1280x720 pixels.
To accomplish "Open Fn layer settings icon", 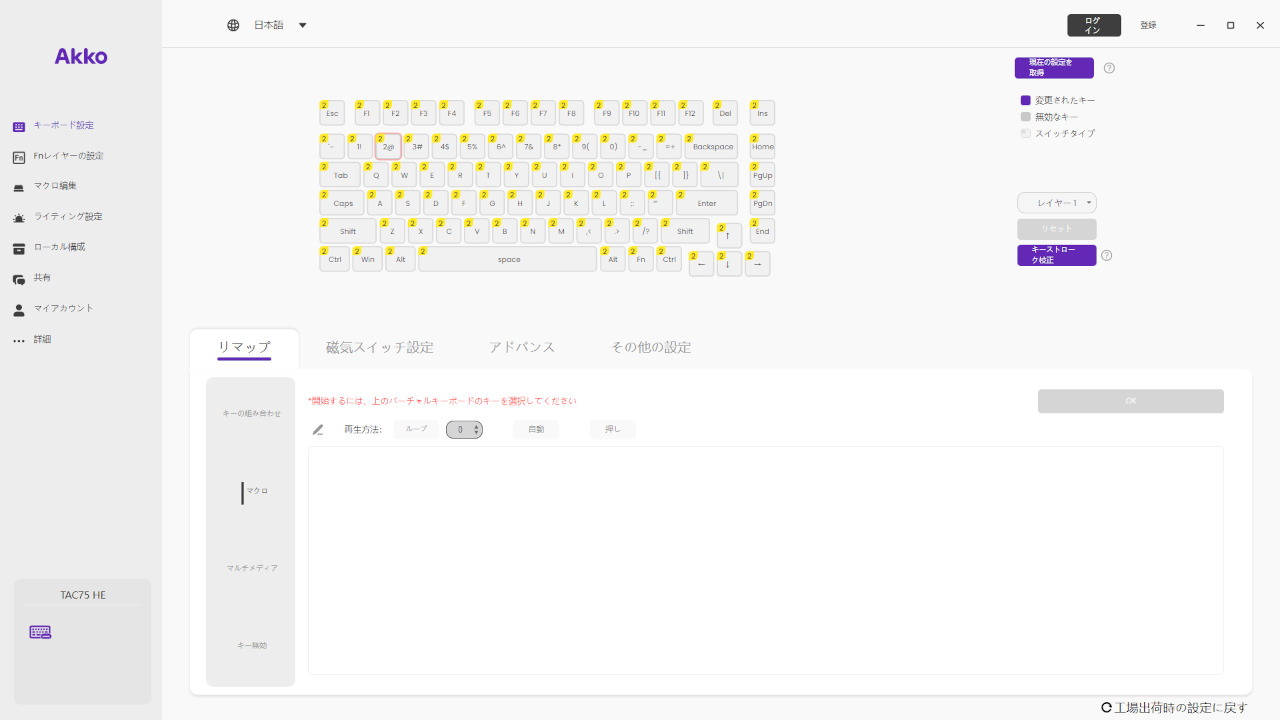I will pos(19,157).
